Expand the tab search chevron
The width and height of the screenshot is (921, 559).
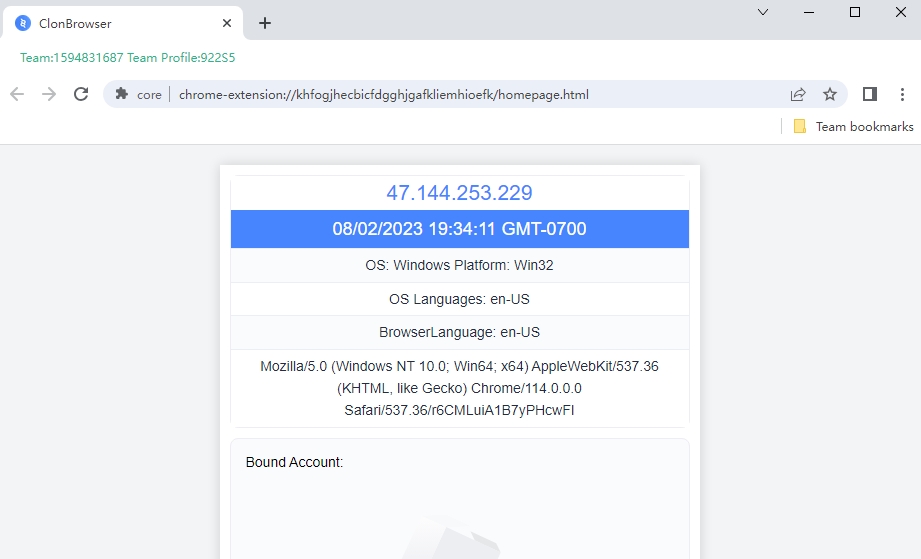coord(763,12)
